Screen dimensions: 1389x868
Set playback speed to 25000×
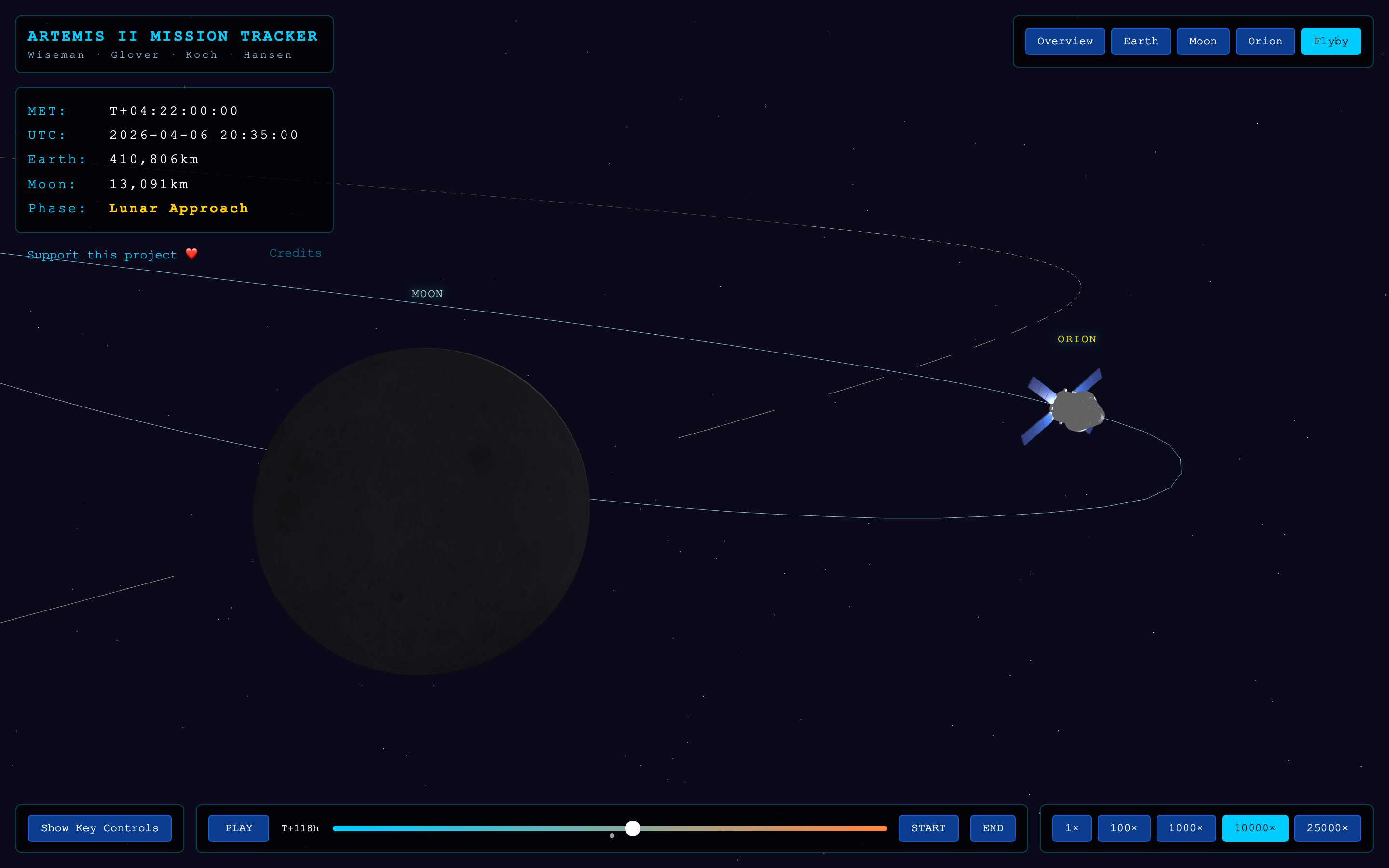1327,828
